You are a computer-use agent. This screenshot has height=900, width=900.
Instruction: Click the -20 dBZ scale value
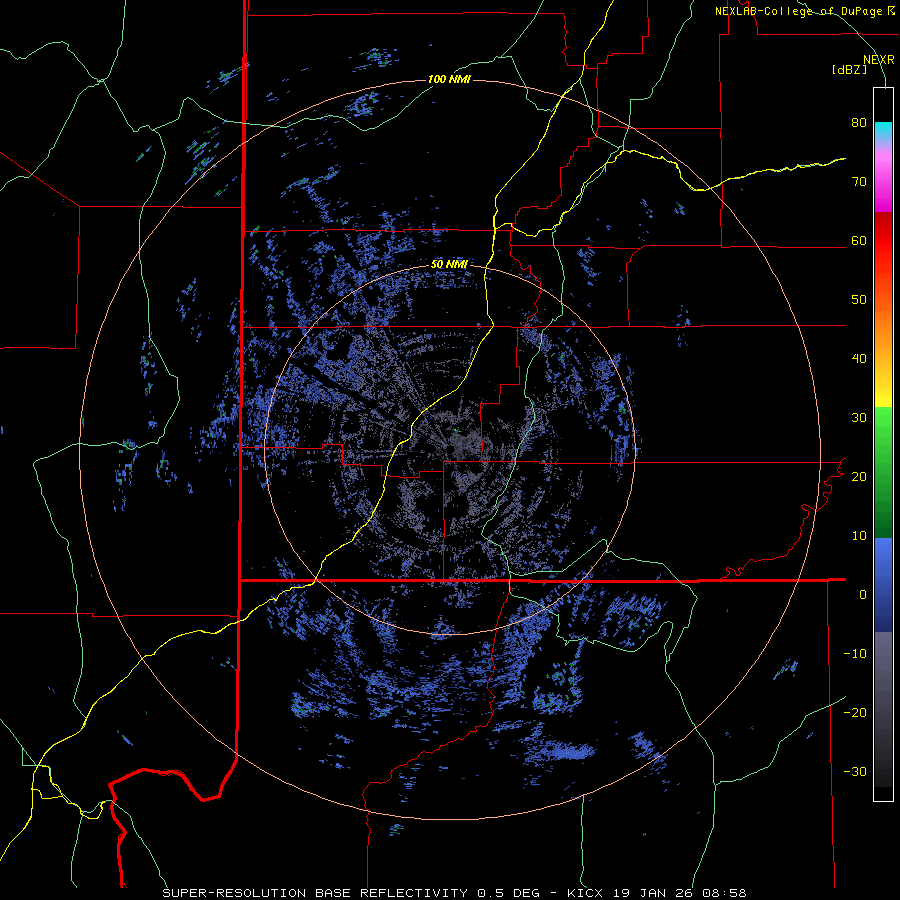click(855, 712)
